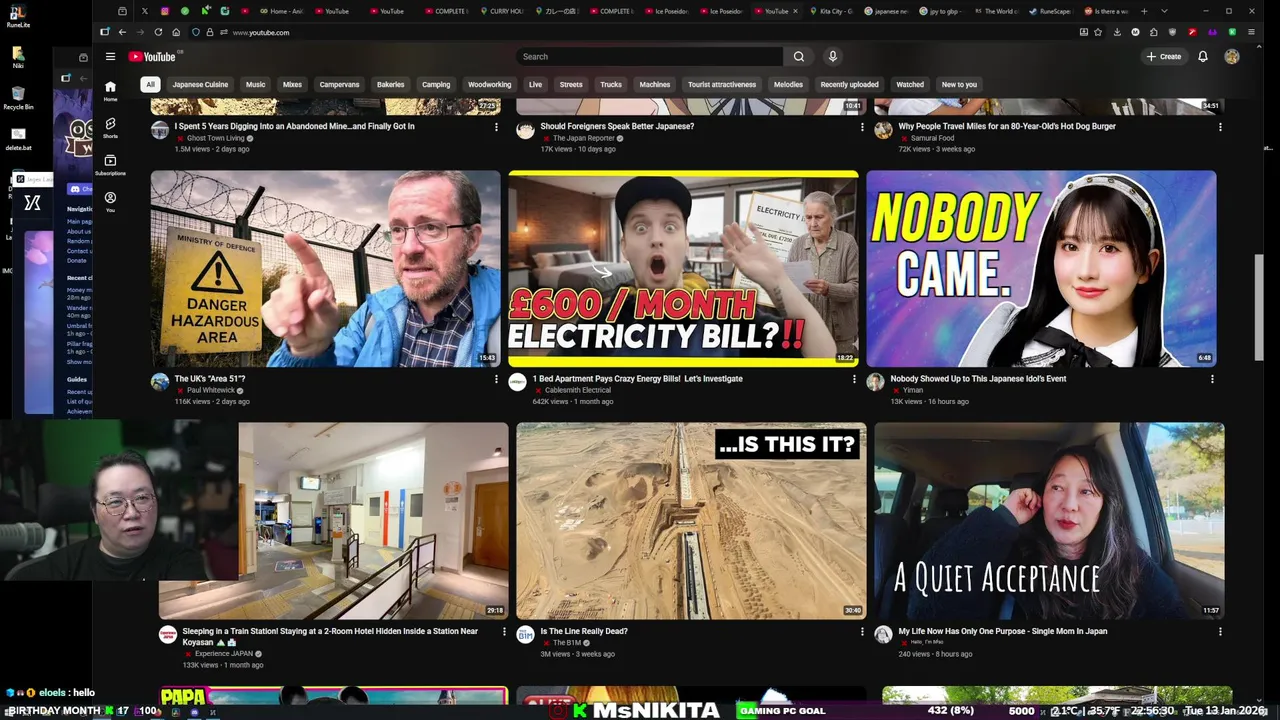Screen dimensions: 1280x720
Task: Select the New to you chip
Action: coord(959,85)
